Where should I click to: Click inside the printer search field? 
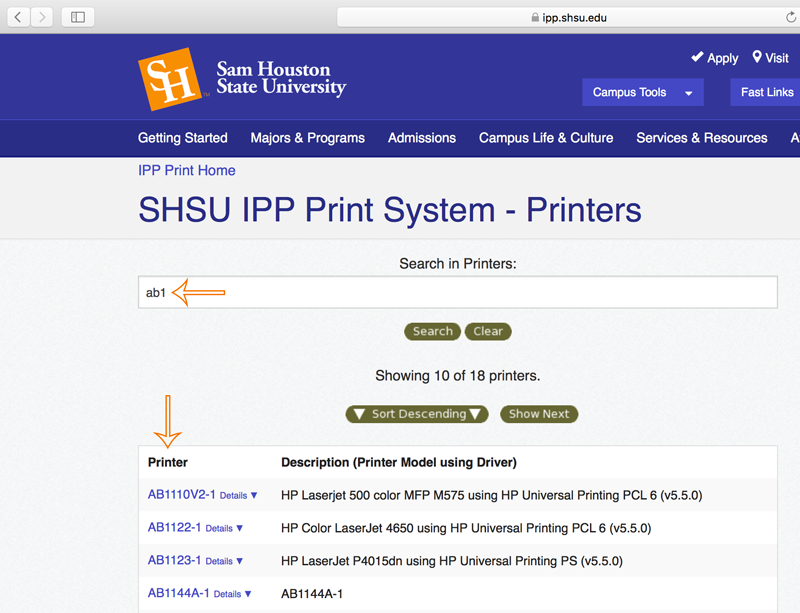pyautogui.click(x=400, y=292)
